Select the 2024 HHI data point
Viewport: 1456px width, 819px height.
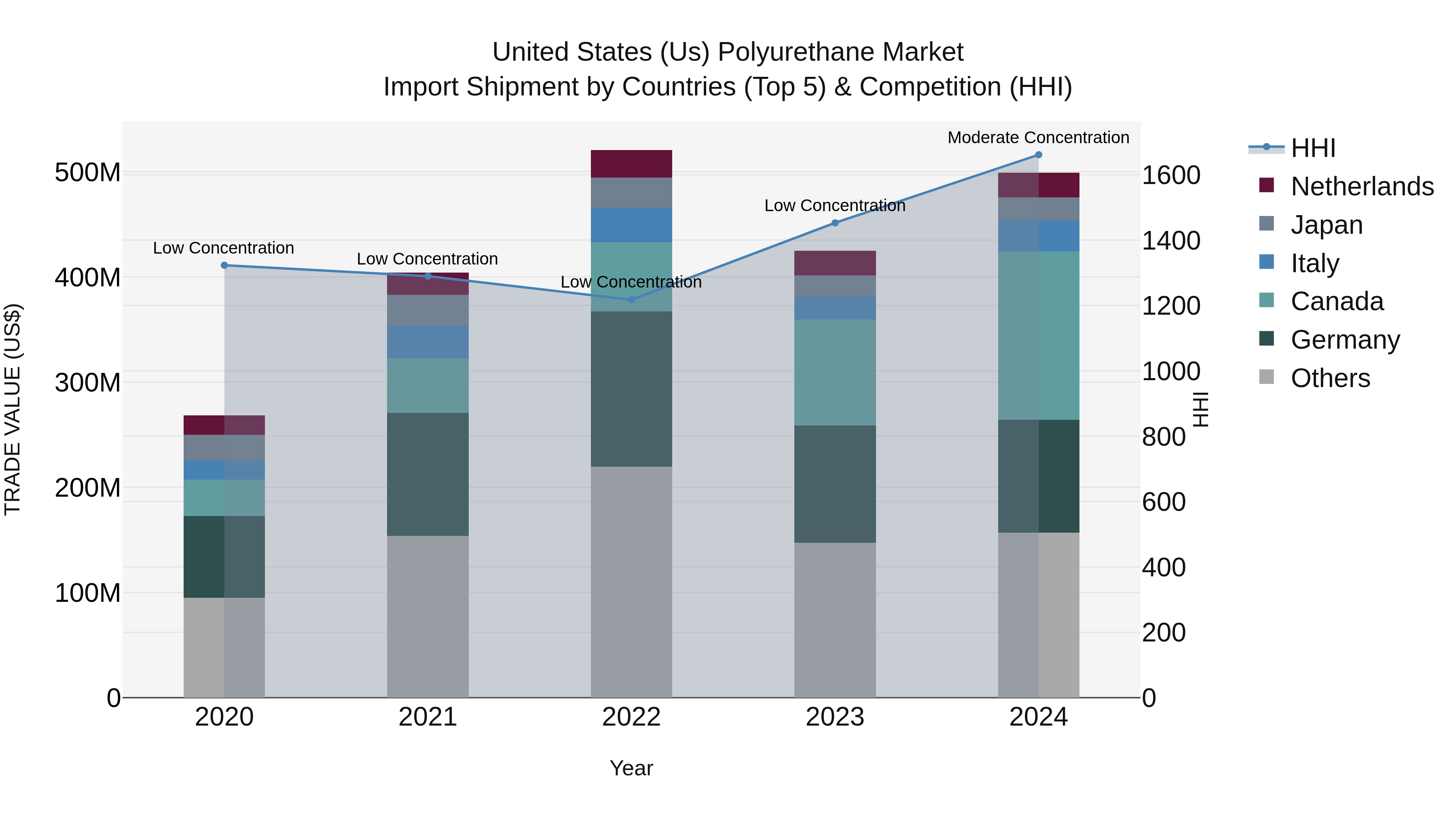tap(1039, 155)
